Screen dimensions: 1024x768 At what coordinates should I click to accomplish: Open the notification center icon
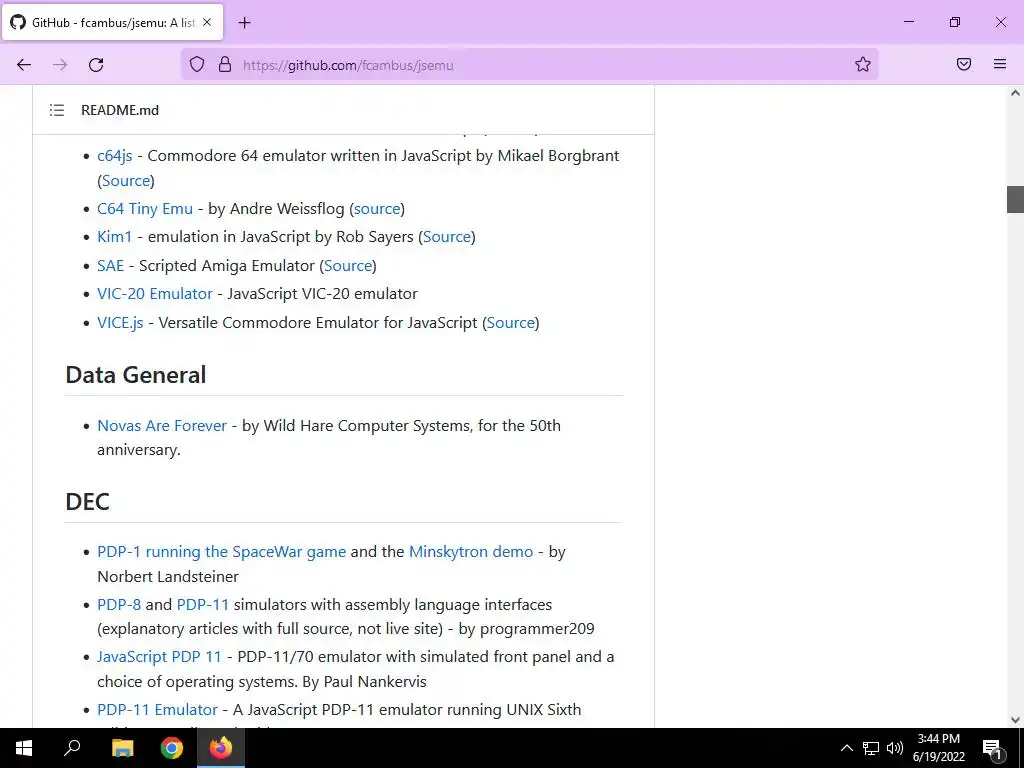992,748
